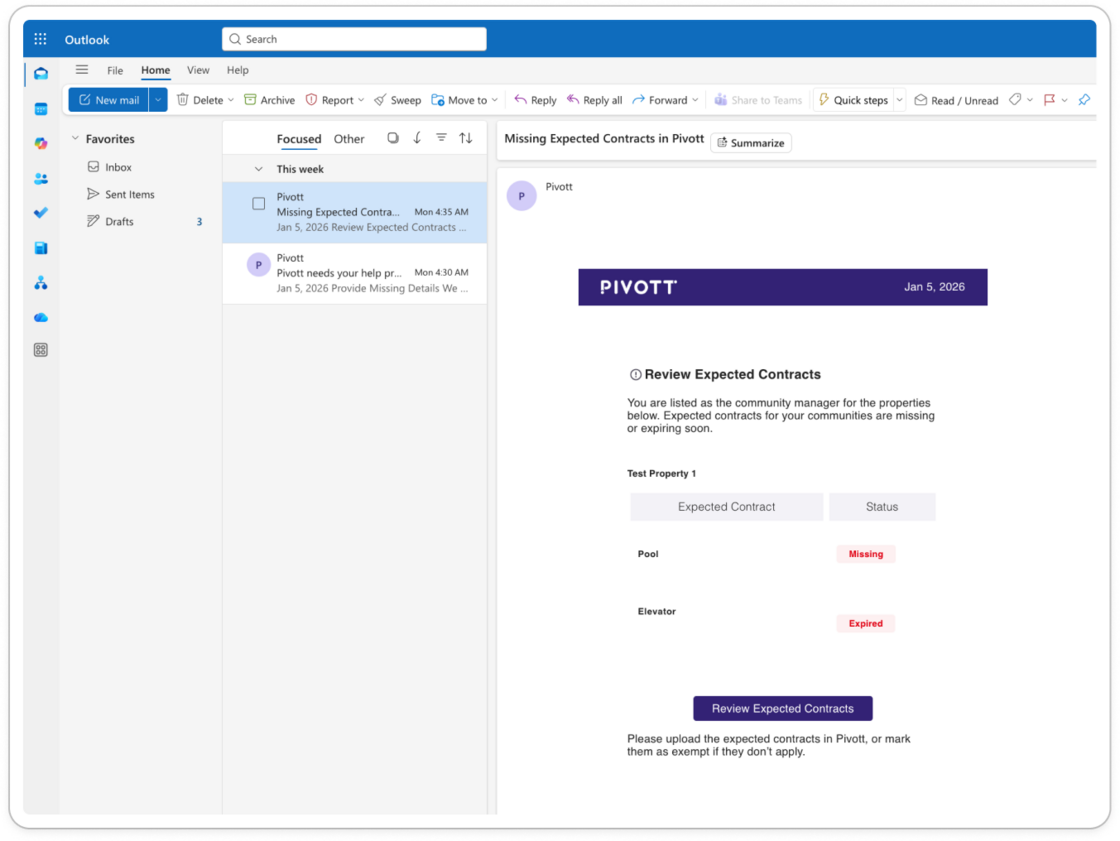Open the Pivott needs your help email
The width and height of the screenshot is (1120, 841).
pyautogui.click(x=355, y=274)
